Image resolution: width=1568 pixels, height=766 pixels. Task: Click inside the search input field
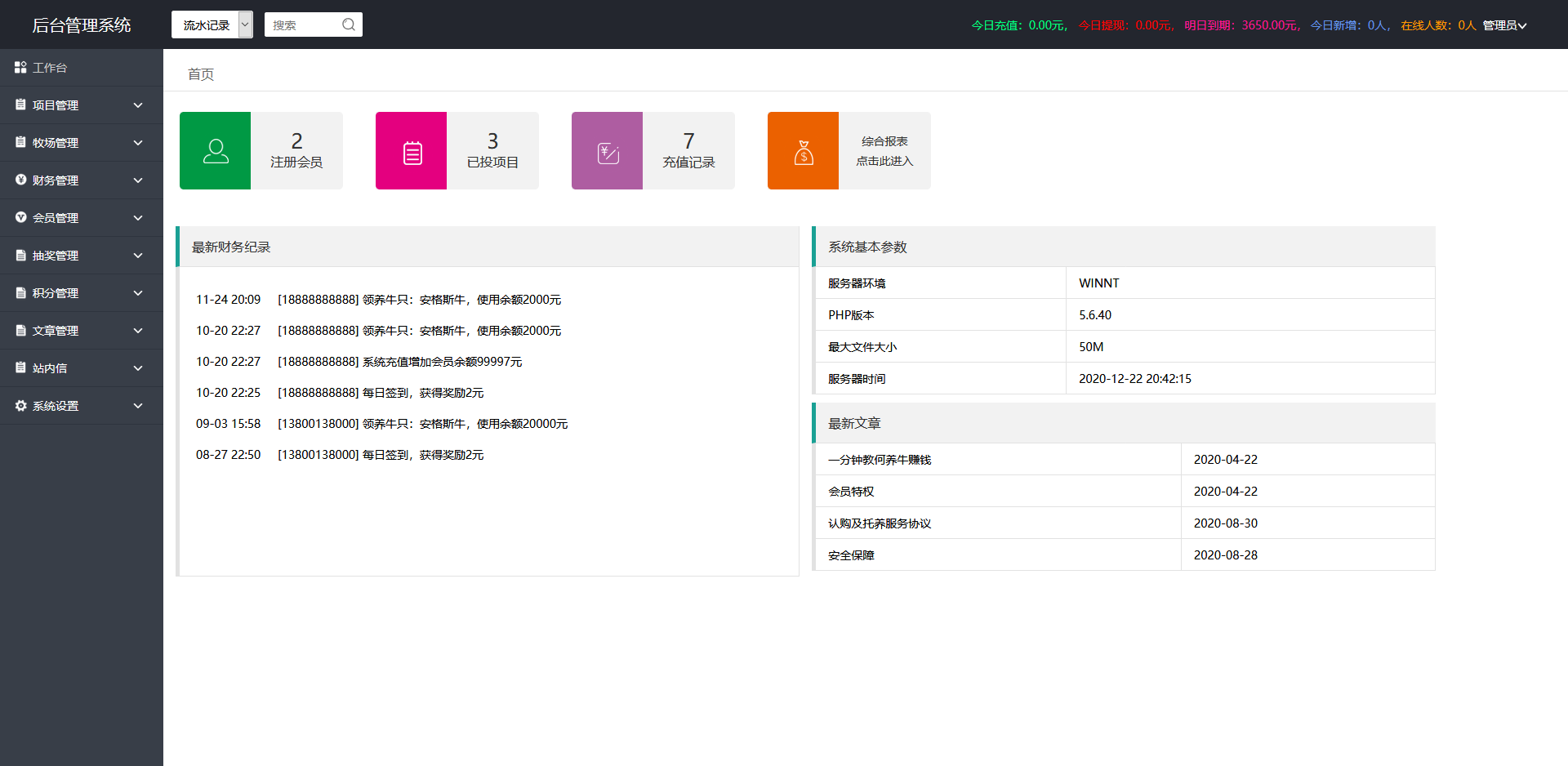click(306, 24)
